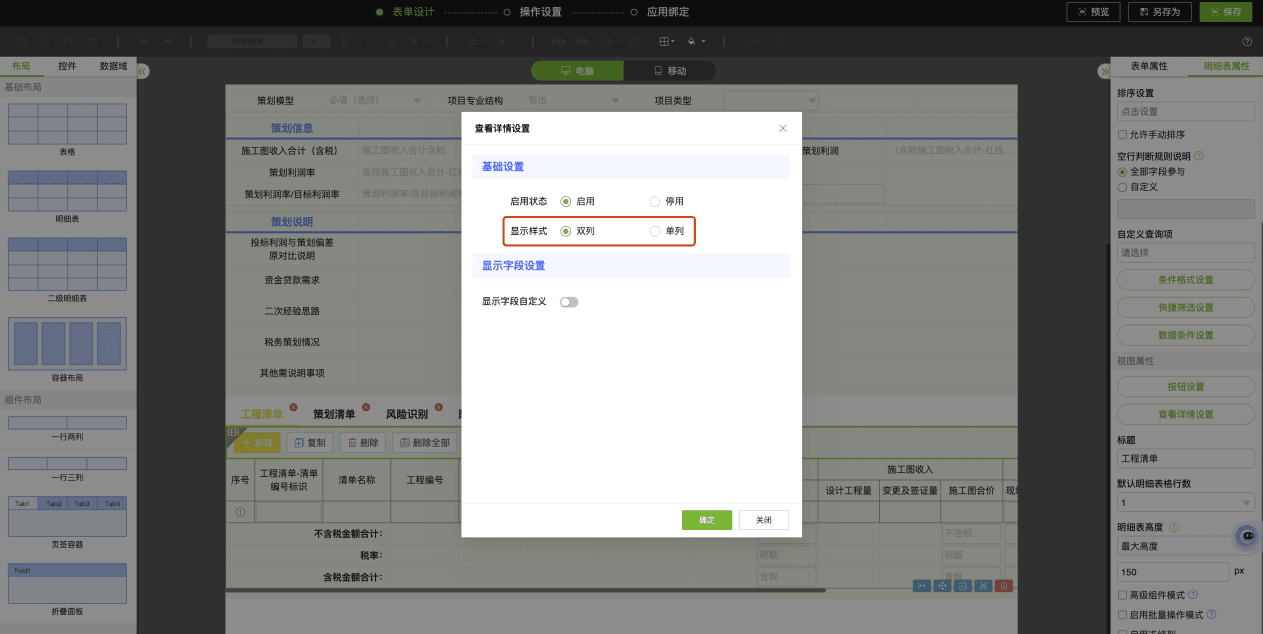
Task: Select 启用 radio for 启用状态
Action: [x=566, y=201]
